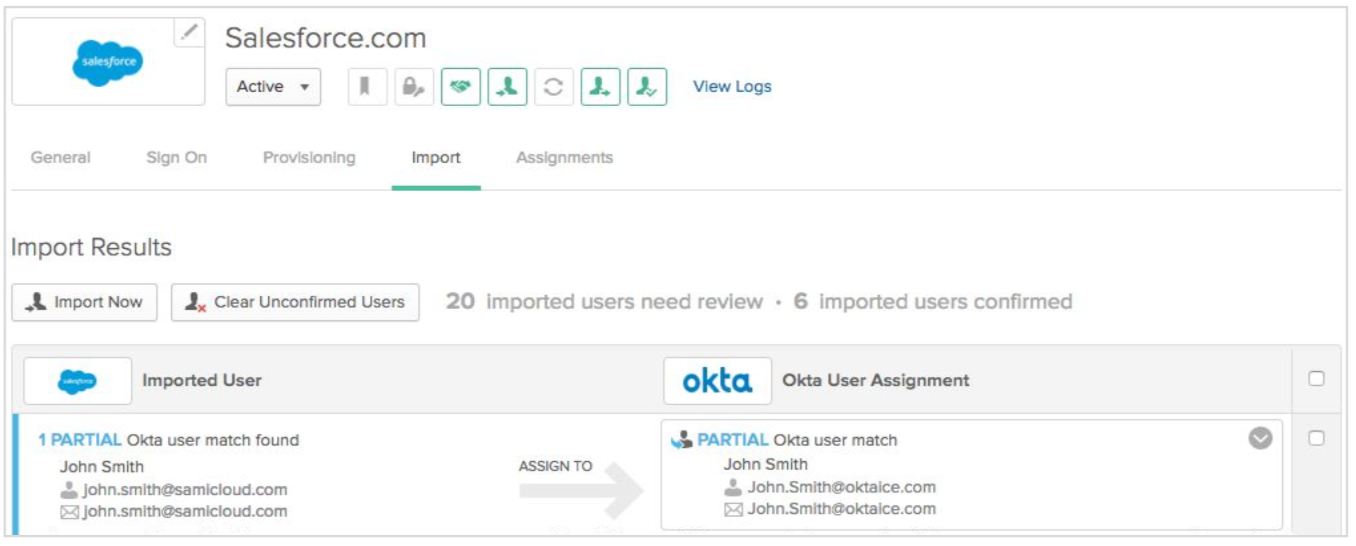Expand the PARTIAL Okta user match chevron
The width and height of the screenshot is (1356, 546).
[x=1260, y=439]
